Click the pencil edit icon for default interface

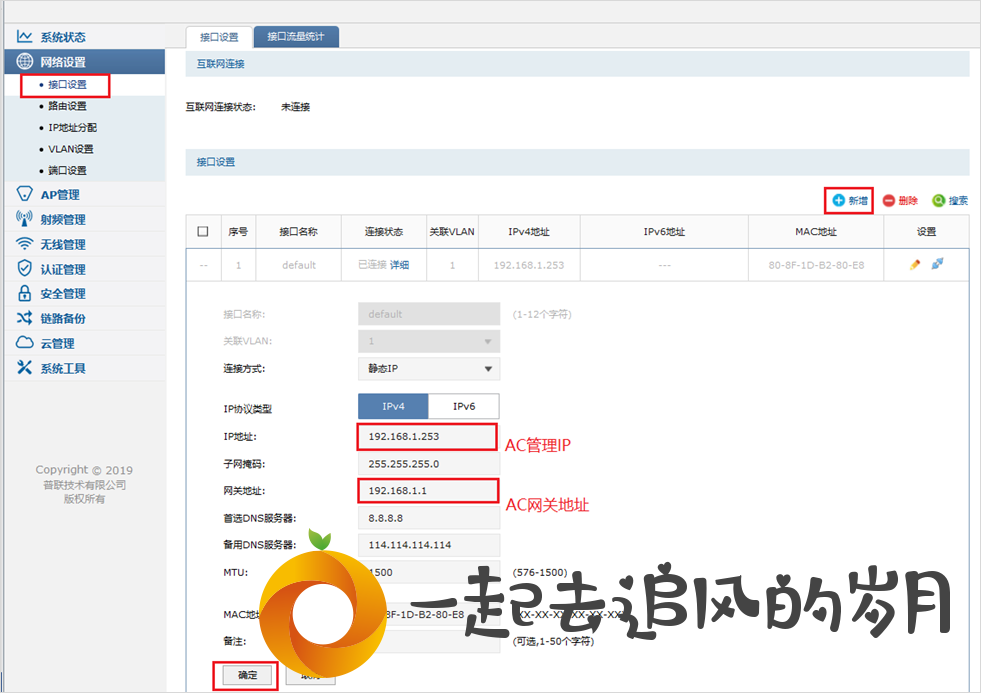[914, 265]
